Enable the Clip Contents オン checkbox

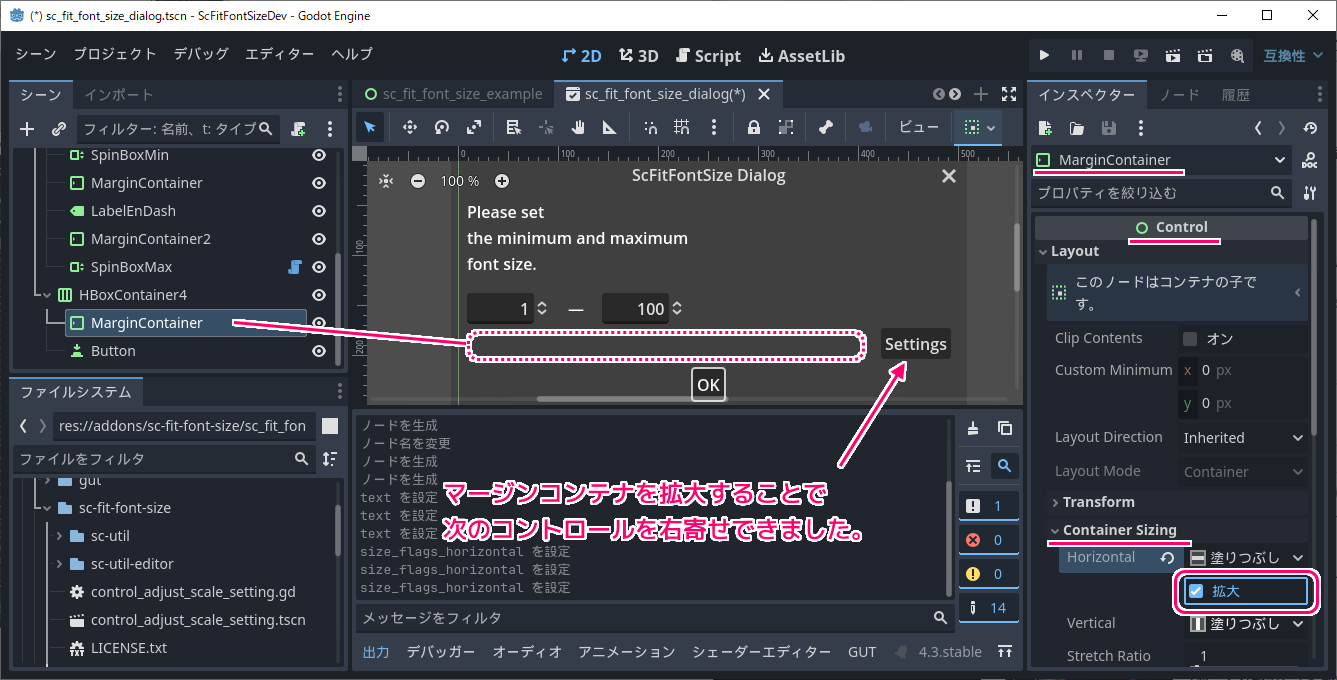pyautogui.click(x=1190, y=338)
